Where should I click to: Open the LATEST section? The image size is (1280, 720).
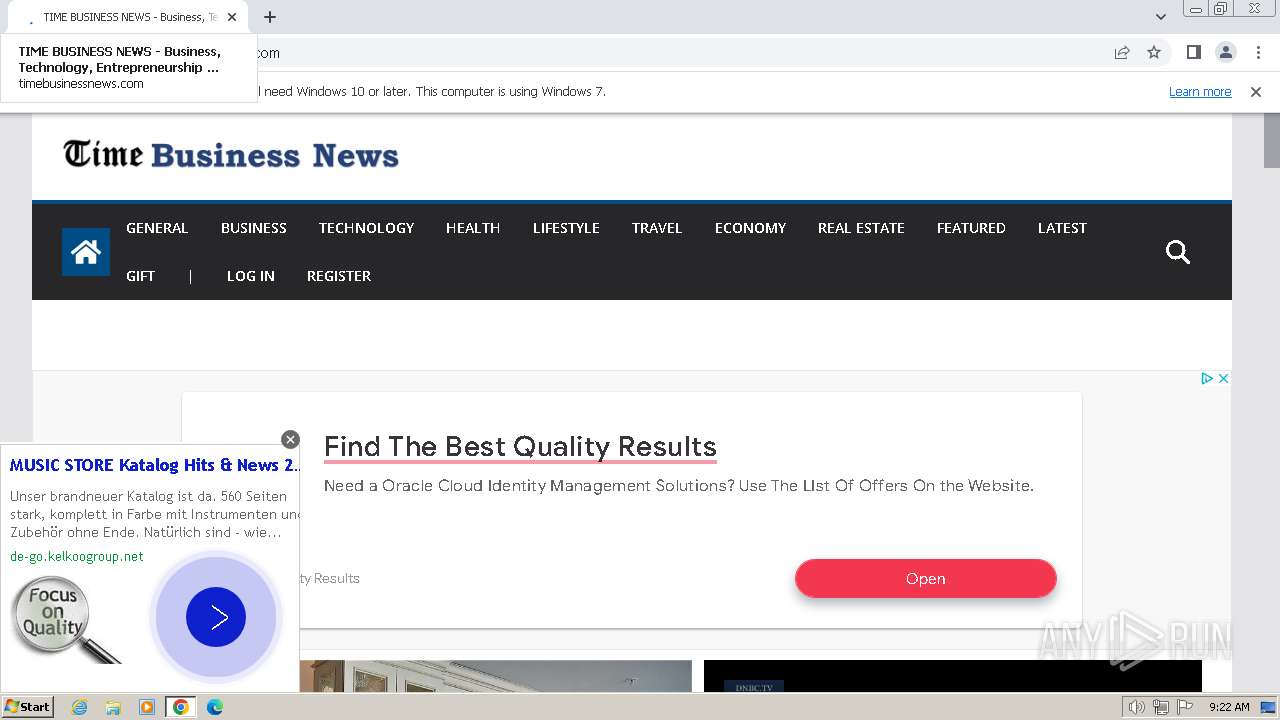1062,228
